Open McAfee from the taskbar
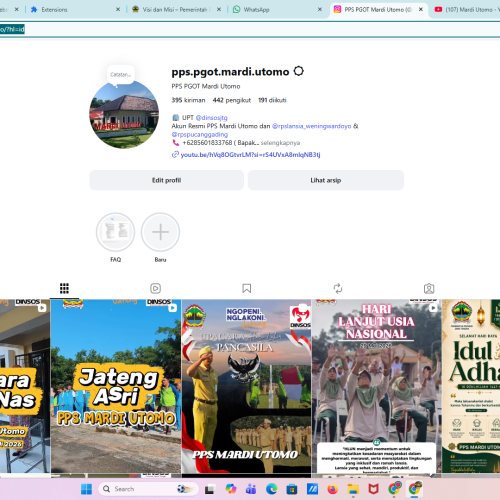Viewport: 500px width, 500px height. (374, 489)
